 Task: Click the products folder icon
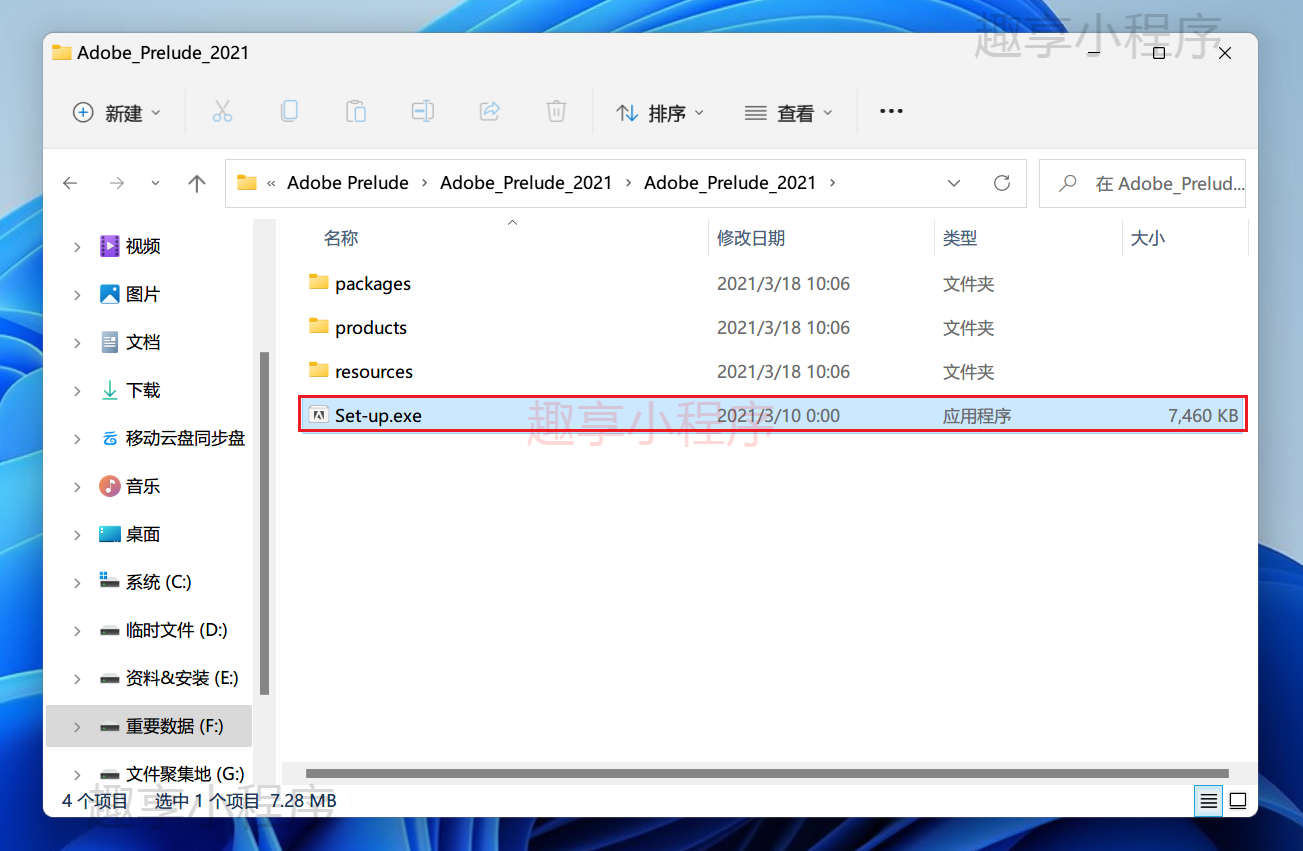point(319,327)
